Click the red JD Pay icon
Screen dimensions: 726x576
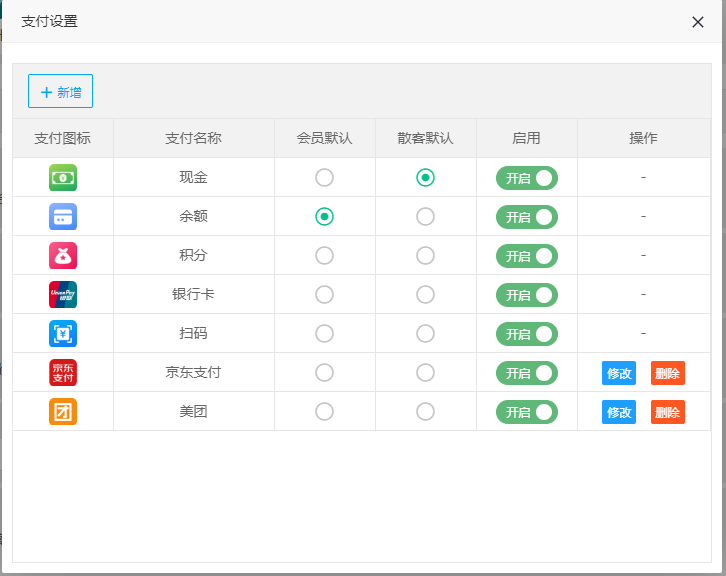pos(63,373)
